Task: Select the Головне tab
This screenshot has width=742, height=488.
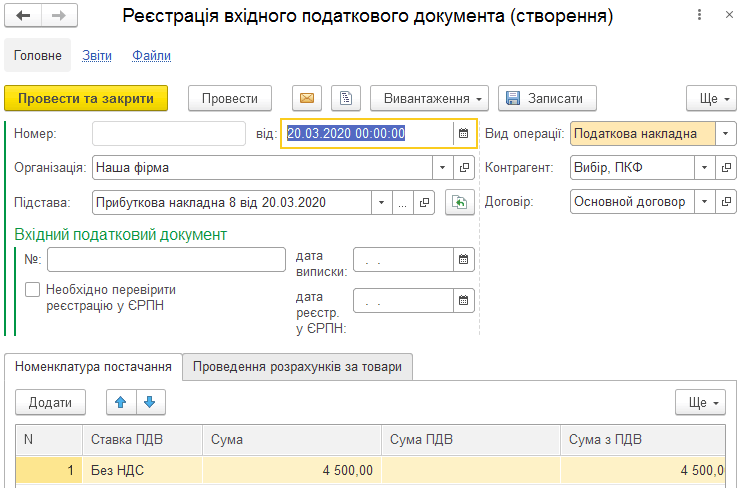Action: click(37, 55)
